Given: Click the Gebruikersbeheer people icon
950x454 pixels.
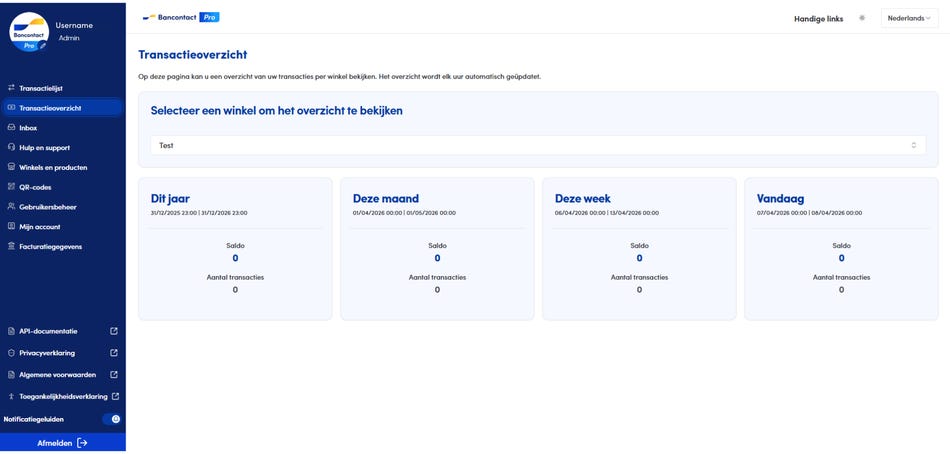Looking at the screenshot, I should 11,207.
